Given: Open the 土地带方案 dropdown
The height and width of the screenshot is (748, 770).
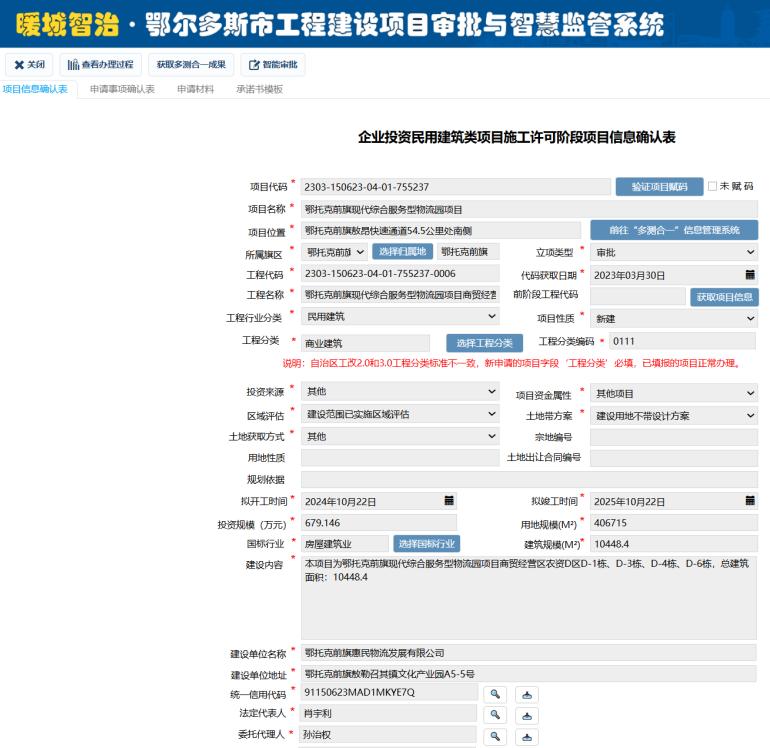Looking at the screenshot, I should click(x=673, y=415).
